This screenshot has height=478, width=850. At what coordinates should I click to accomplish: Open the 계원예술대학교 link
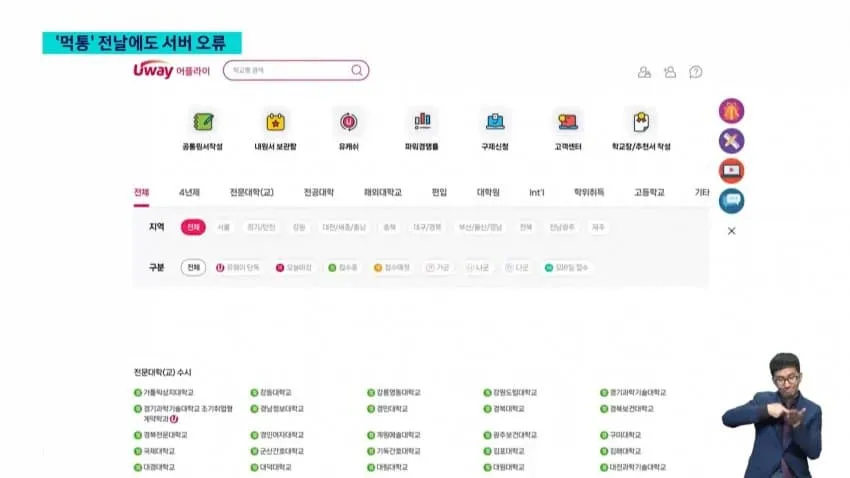coord(398,435)
